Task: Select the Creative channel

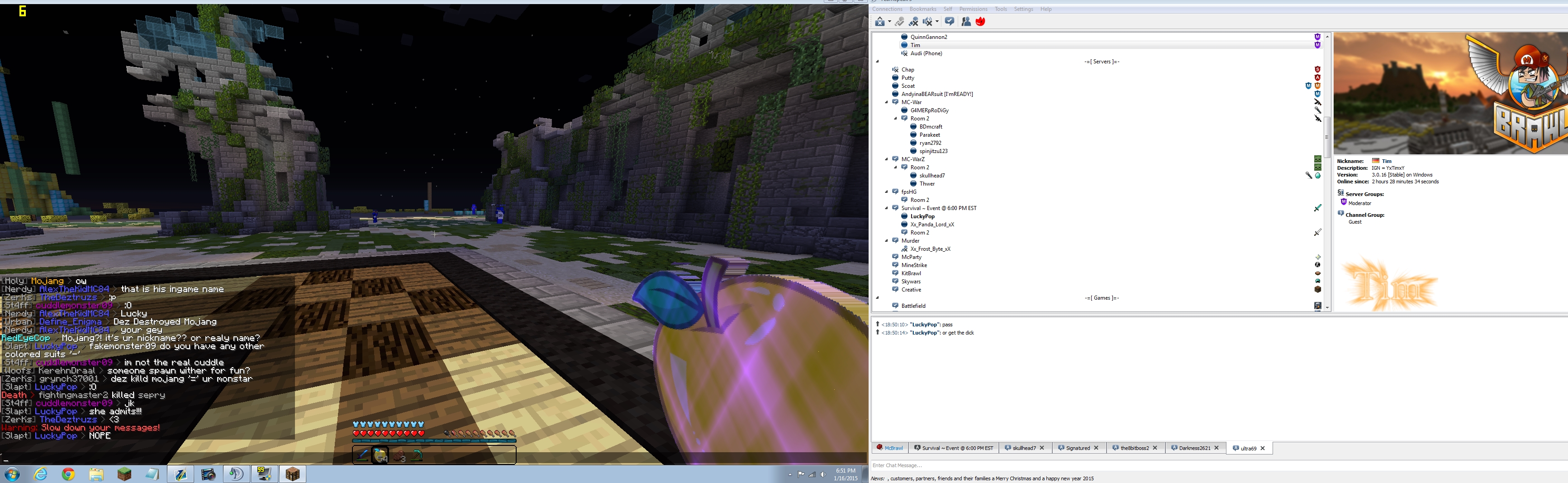Action: click(x=911, y=290)
